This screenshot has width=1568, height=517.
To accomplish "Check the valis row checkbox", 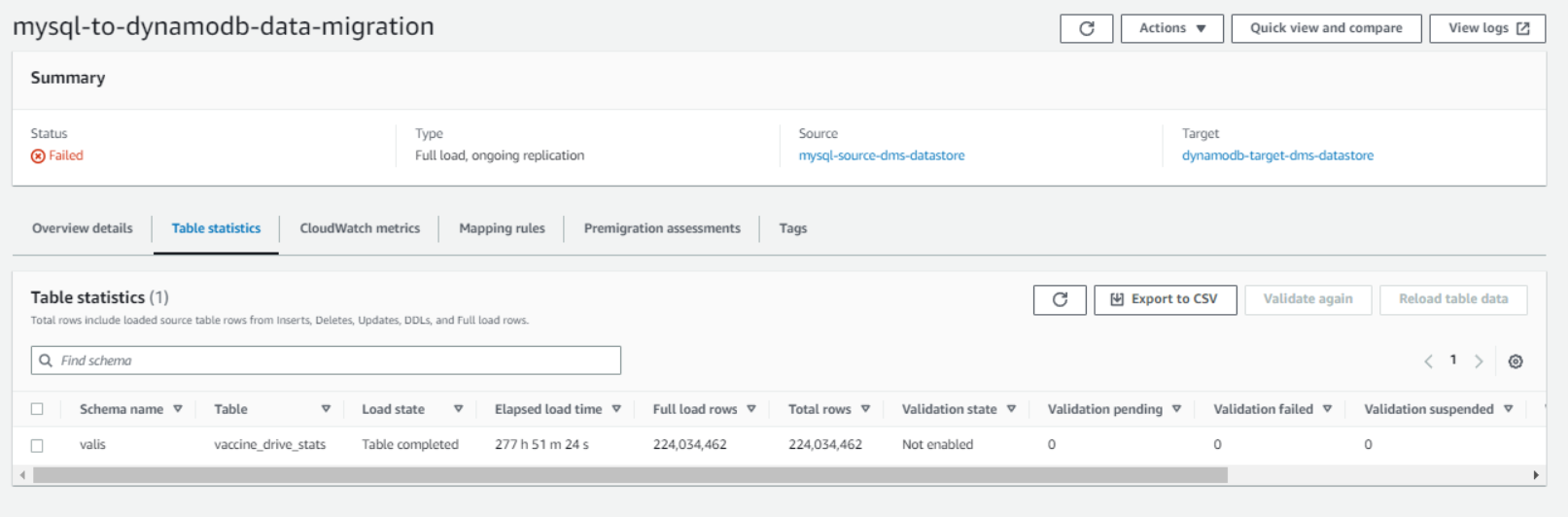I will pos(37,445).
